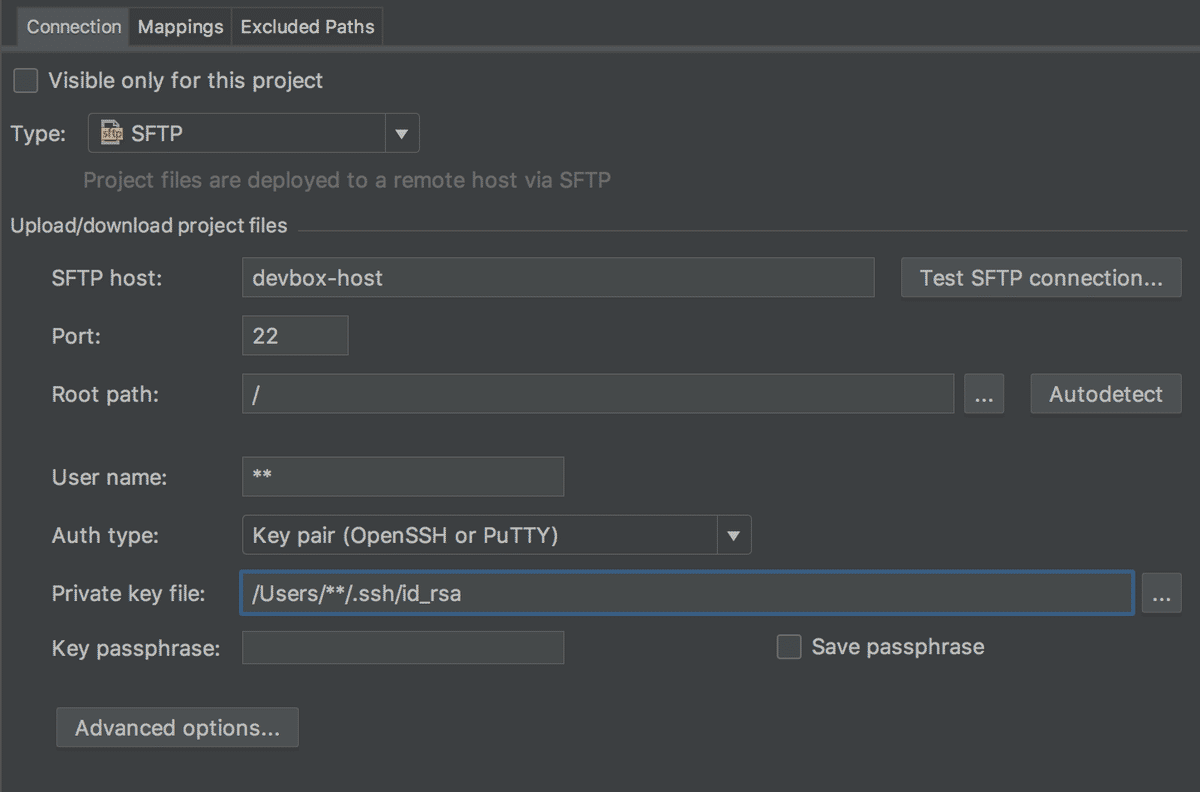
Task: Click the User name input field
Action: (x=402, y=477)
